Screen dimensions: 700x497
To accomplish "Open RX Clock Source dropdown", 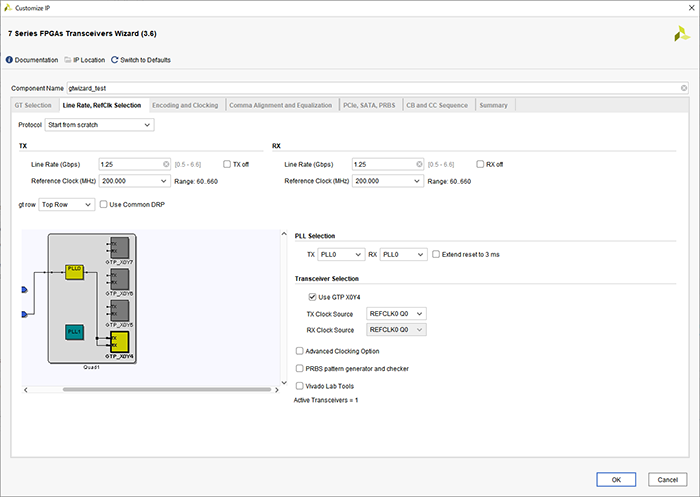I will [396, 330].
